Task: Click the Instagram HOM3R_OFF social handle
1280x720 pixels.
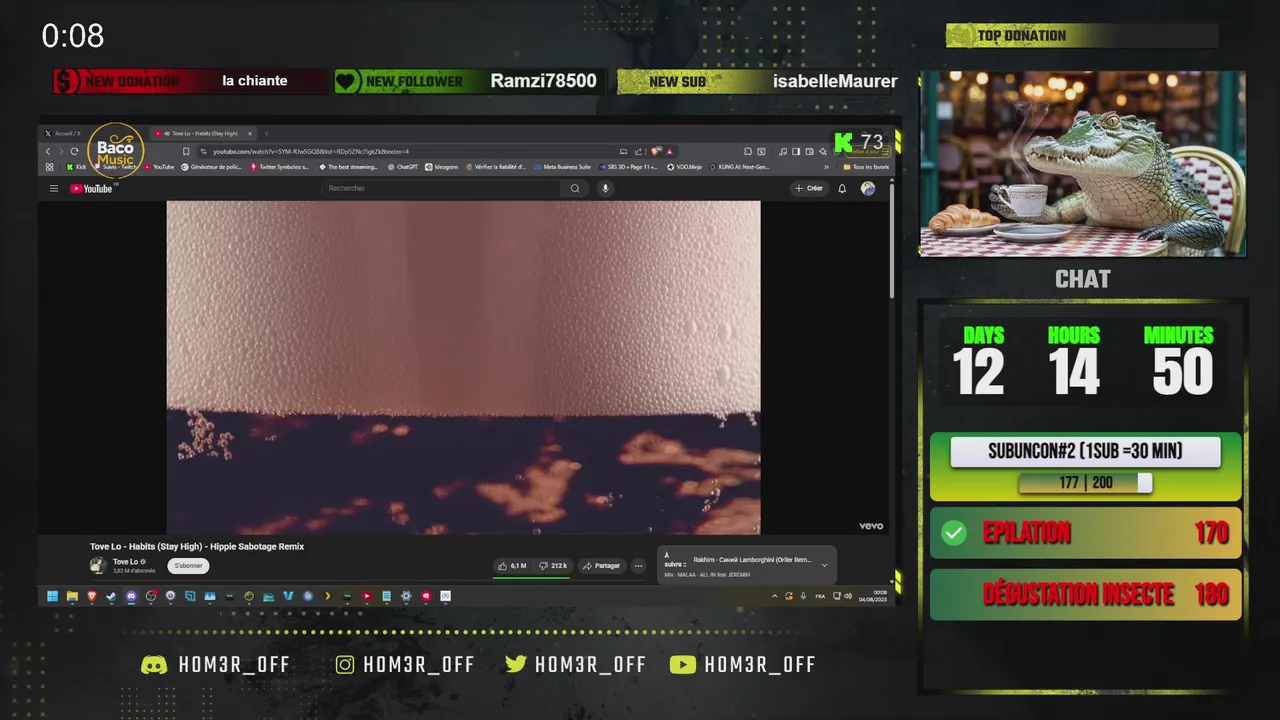Action: pos(405,665)
